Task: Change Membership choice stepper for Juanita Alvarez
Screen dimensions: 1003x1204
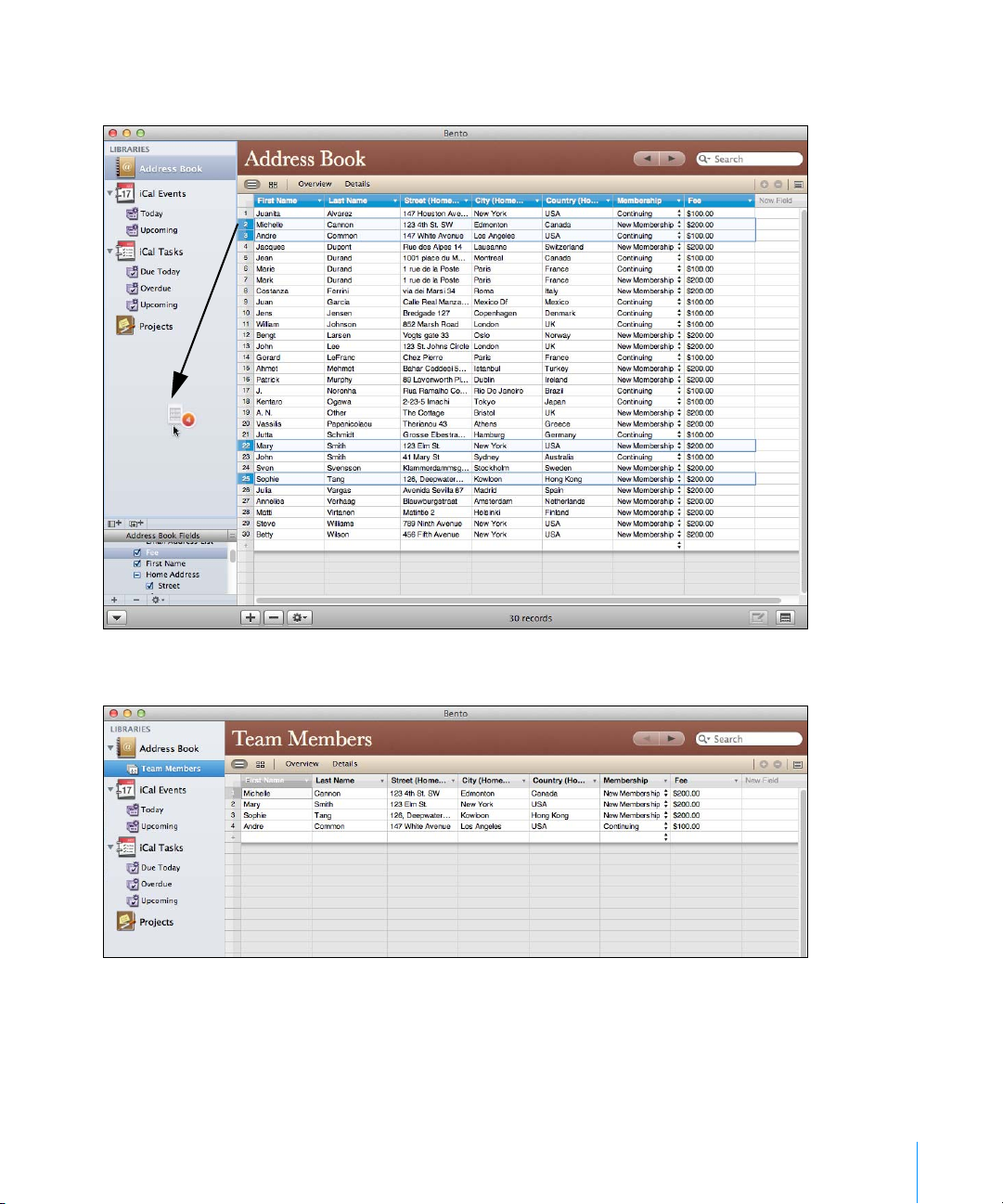Action: click(679, 214)
